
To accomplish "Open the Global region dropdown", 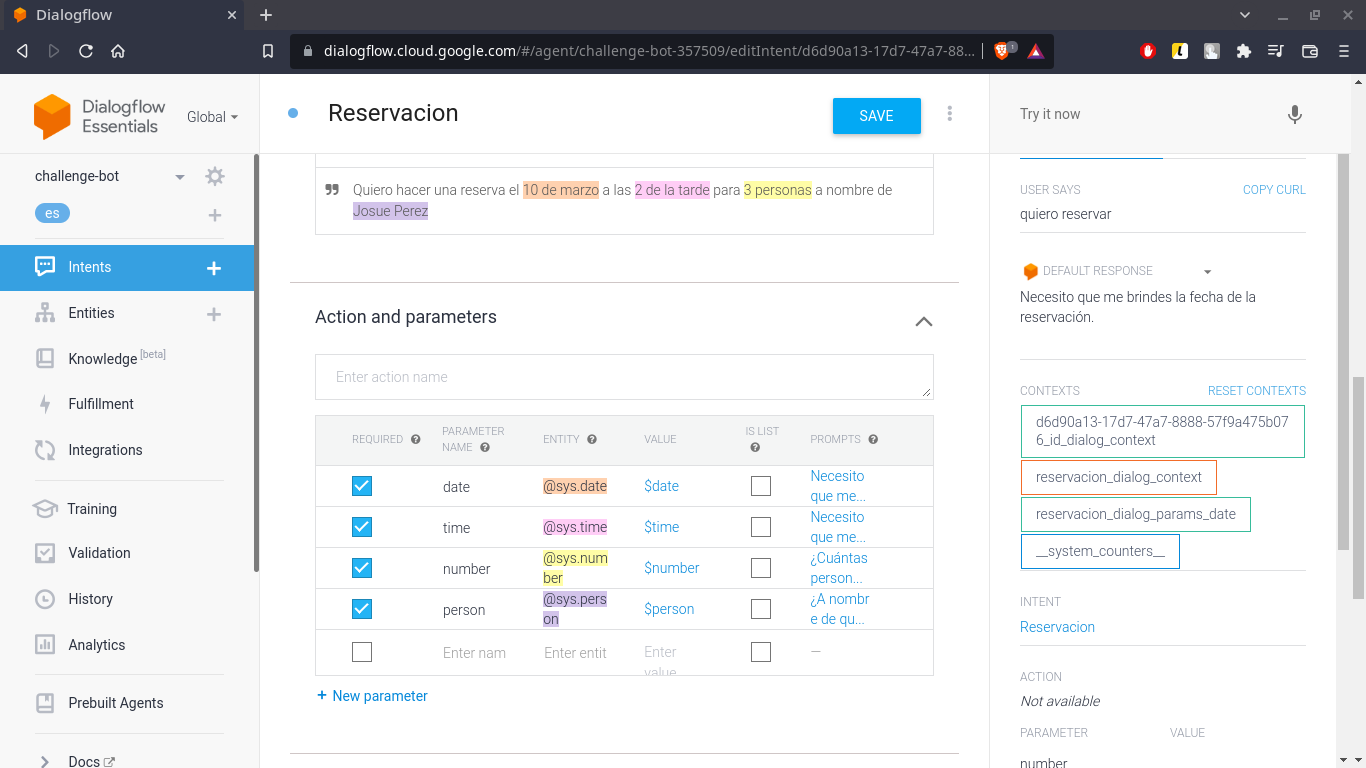I will tap(211, 116).
